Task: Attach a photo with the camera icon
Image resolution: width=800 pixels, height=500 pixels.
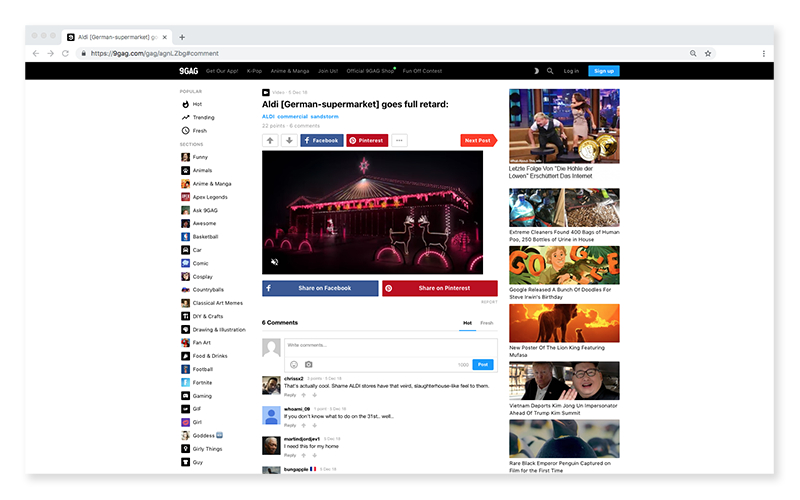Action: [x=309, y=364]
